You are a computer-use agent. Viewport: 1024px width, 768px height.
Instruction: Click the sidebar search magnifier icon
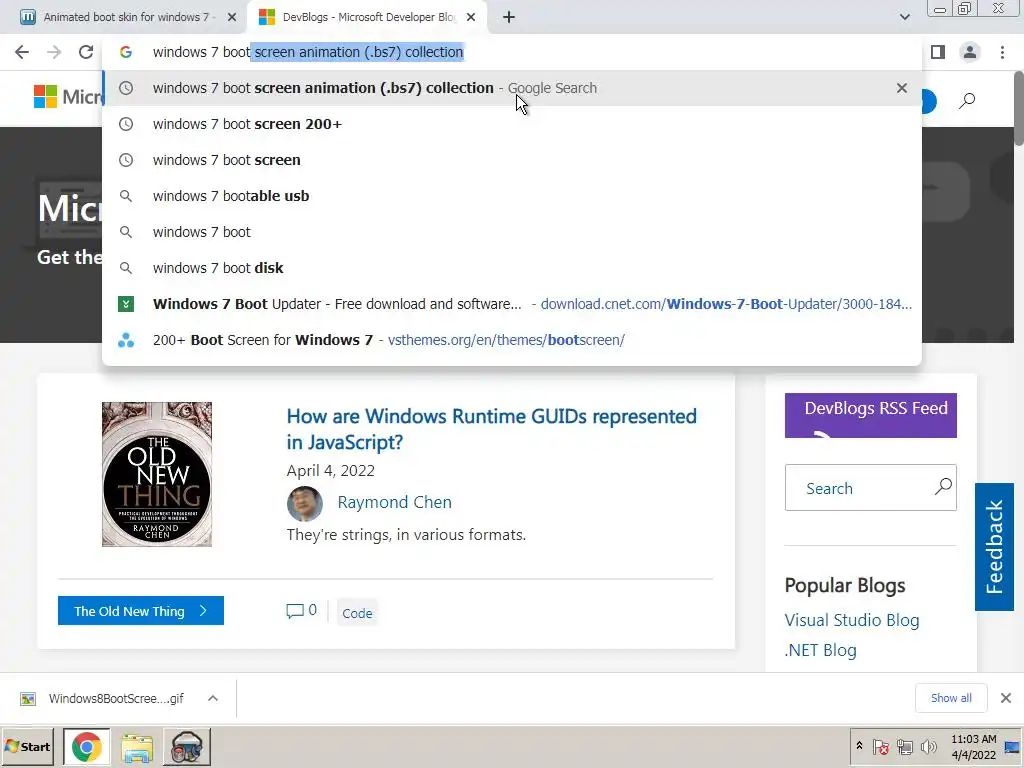943,487
